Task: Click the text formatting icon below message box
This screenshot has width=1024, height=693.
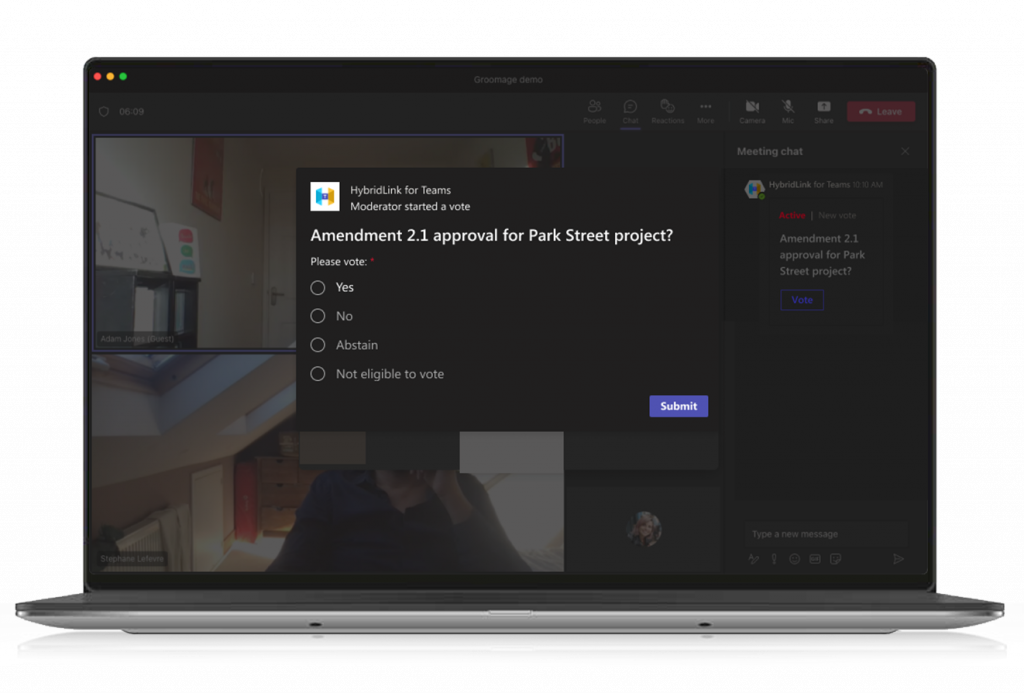Action: [754, 559]
